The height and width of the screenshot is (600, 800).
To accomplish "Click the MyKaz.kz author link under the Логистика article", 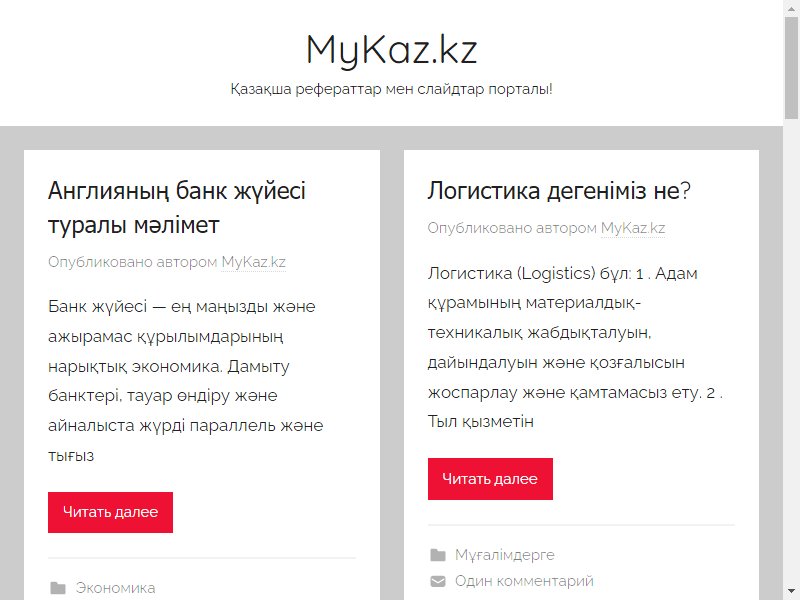I will pos(633,228).
